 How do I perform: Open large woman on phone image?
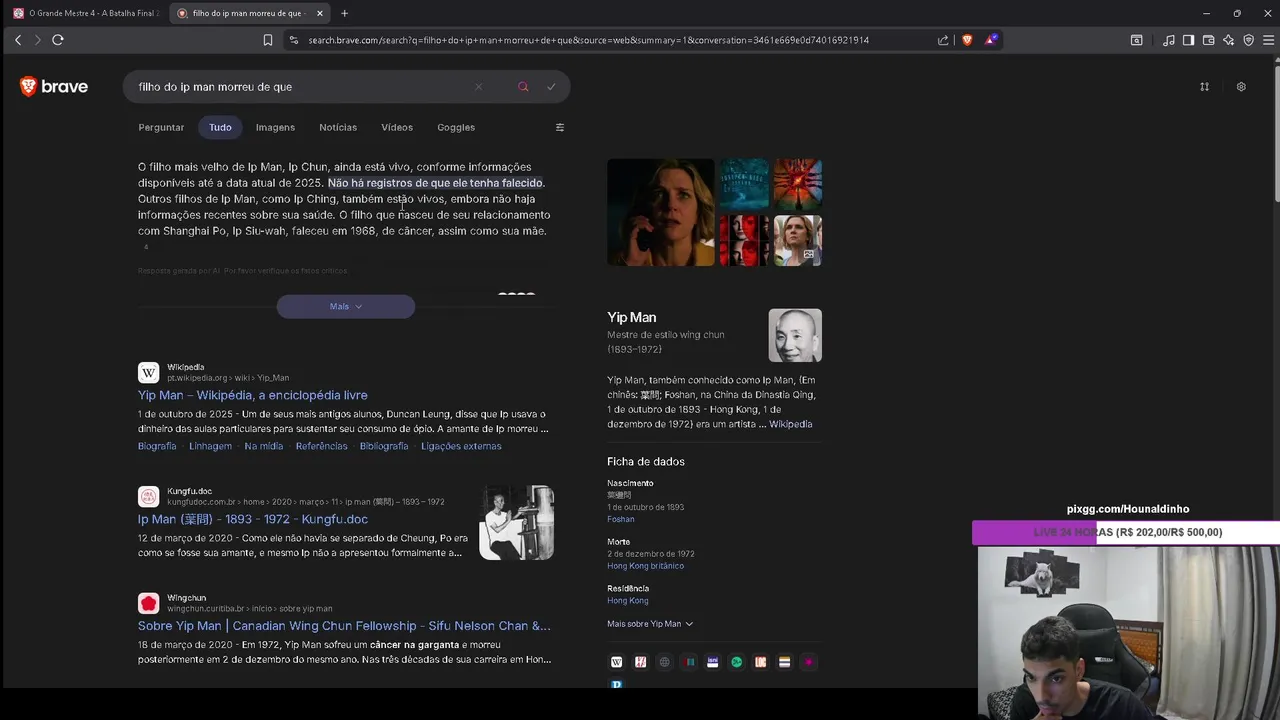click(661, 212)
